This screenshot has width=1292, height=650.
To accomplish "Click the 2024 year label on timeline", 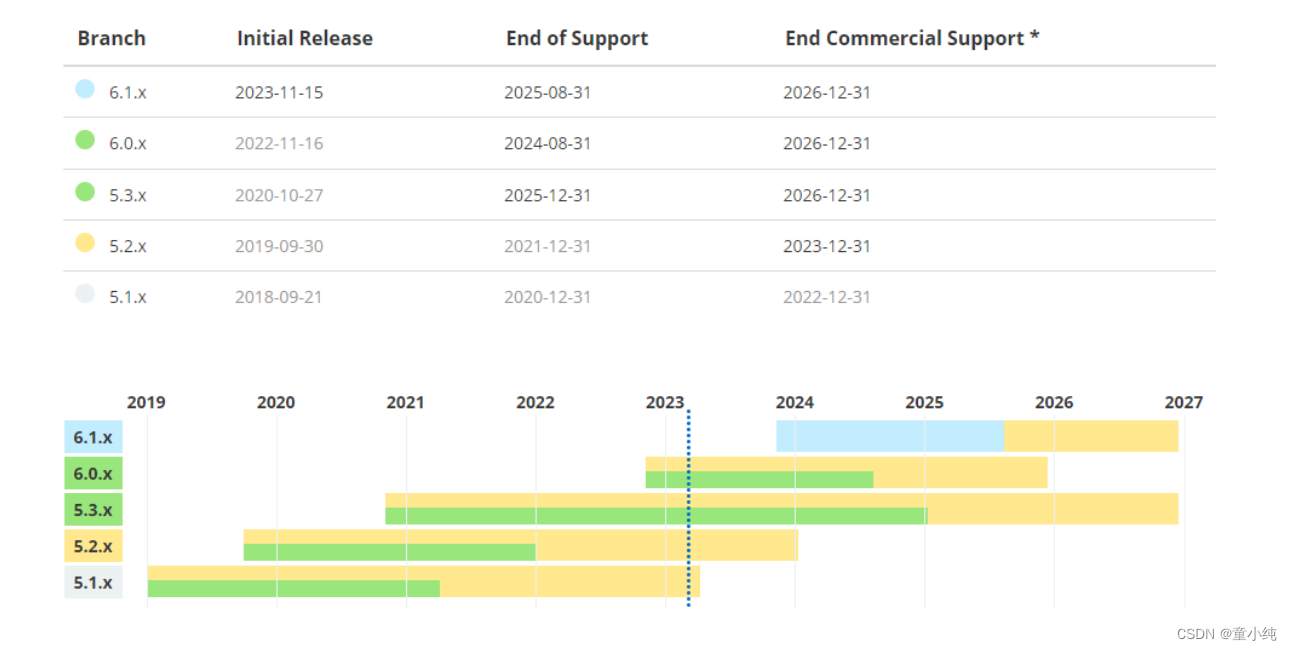I will click(x=794, y=402).
